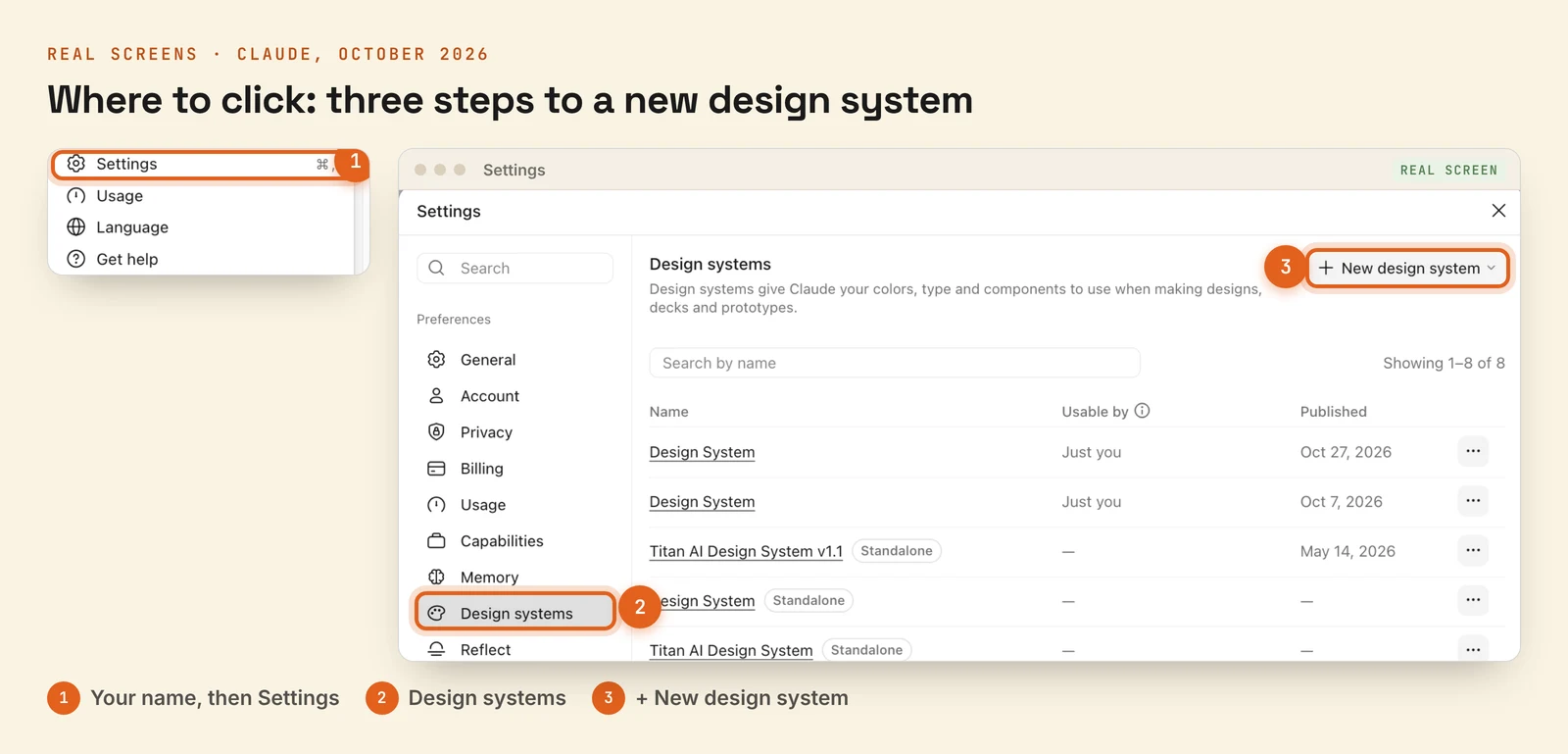Show more options for Titan v1.1 row
Screen dimensions: 1568x754
(x=1473, y=551)
